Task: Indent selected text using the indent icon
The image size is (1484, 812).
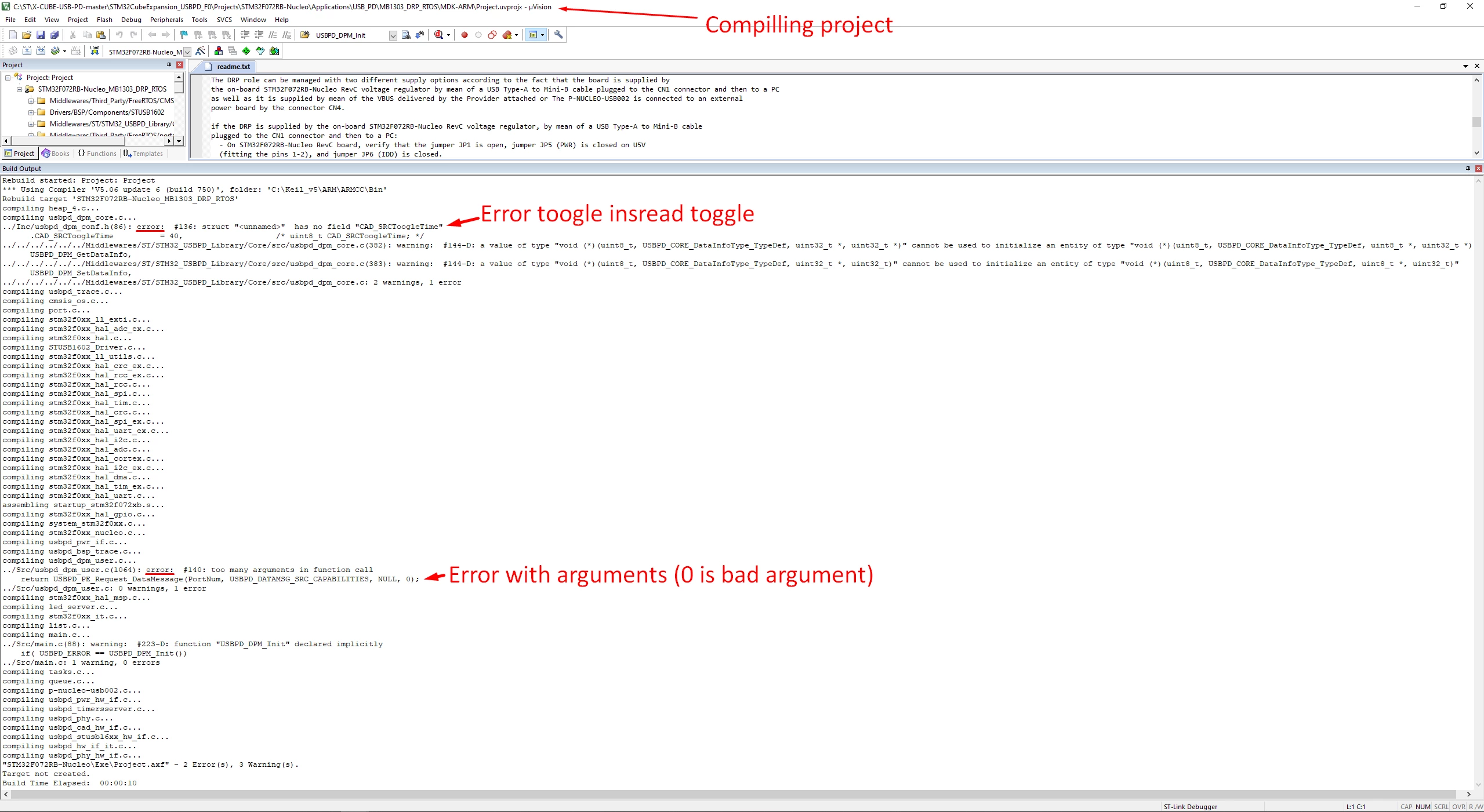Action: click(245, 35)
